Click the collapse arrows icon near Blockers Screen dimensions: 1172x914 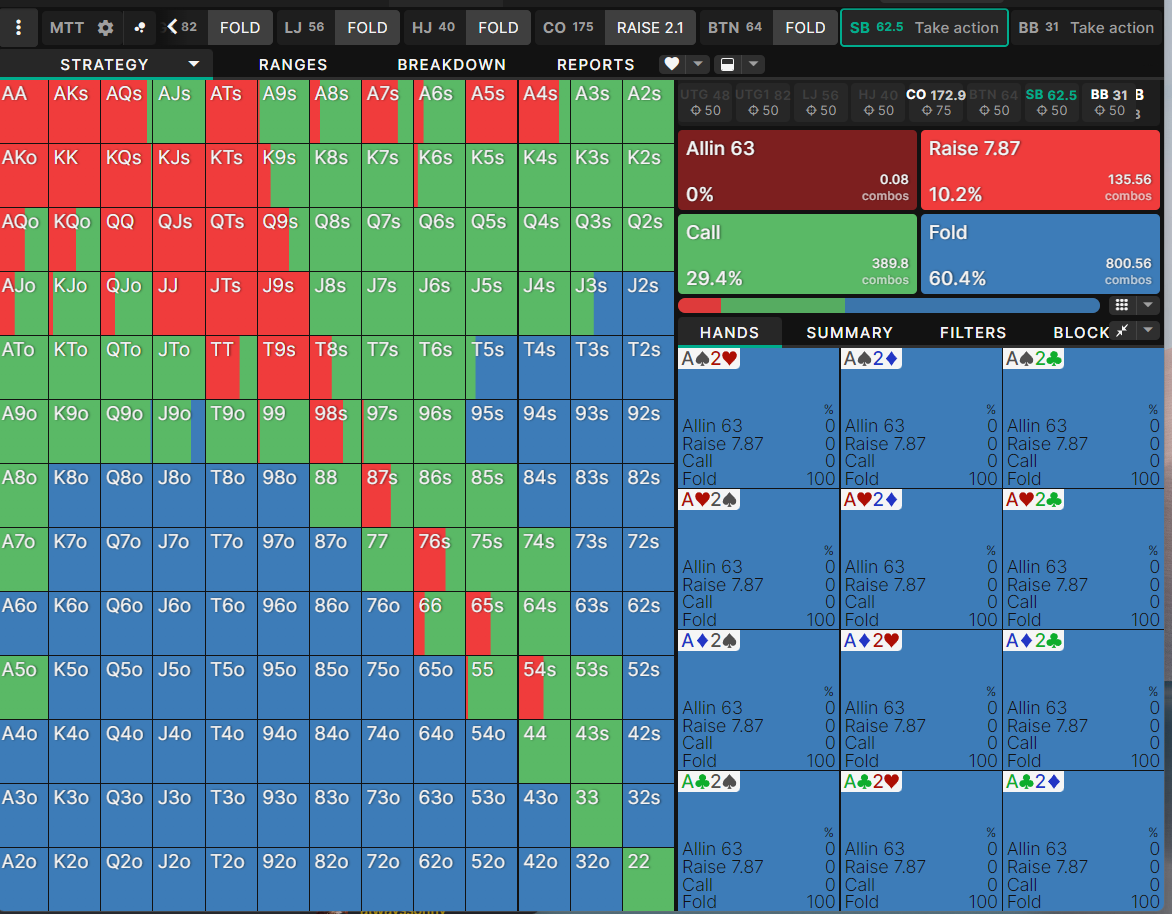point(1123,331)
